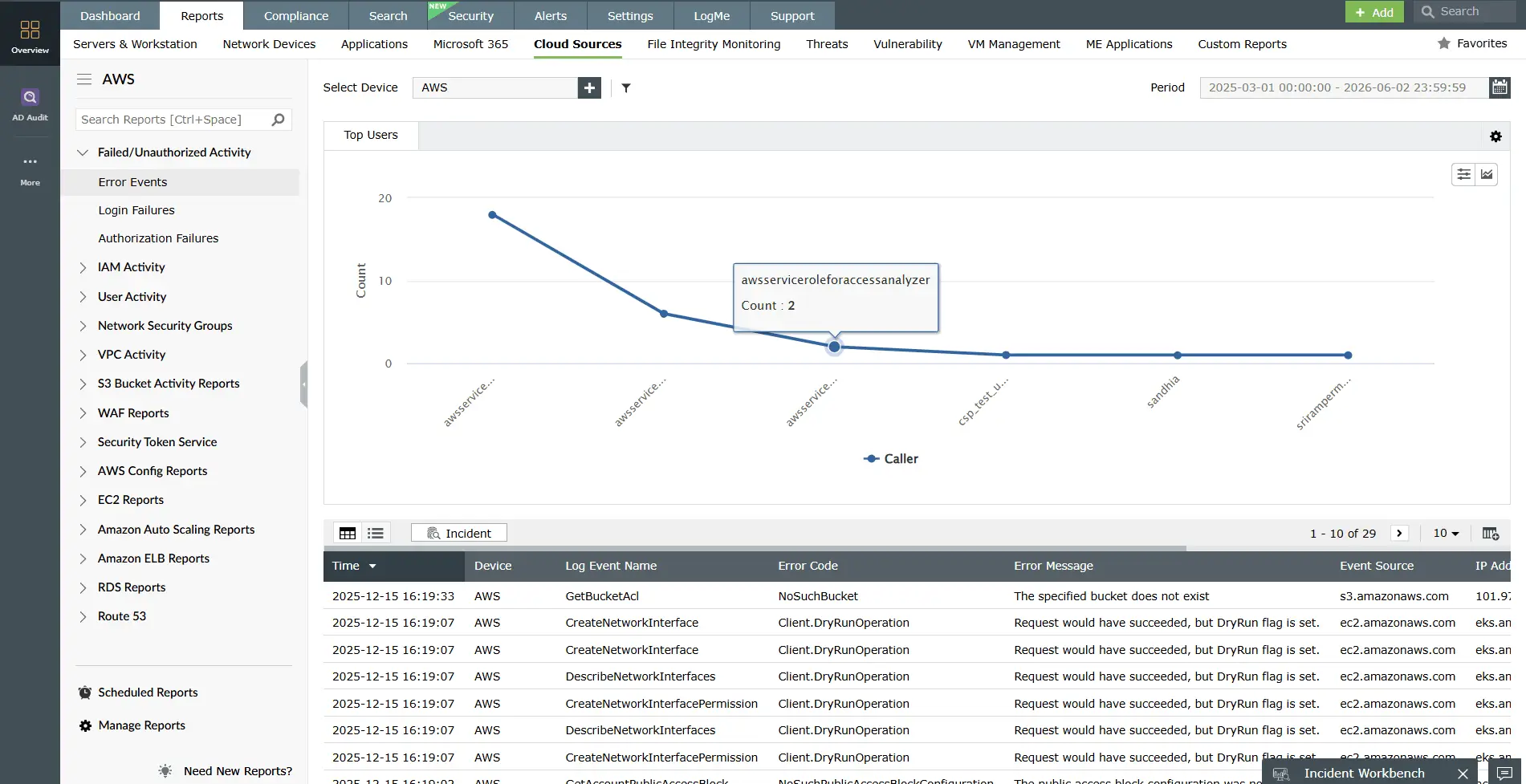
Task: Click the NoSuchBucket error code cell
Action: (x=818, y=596)
